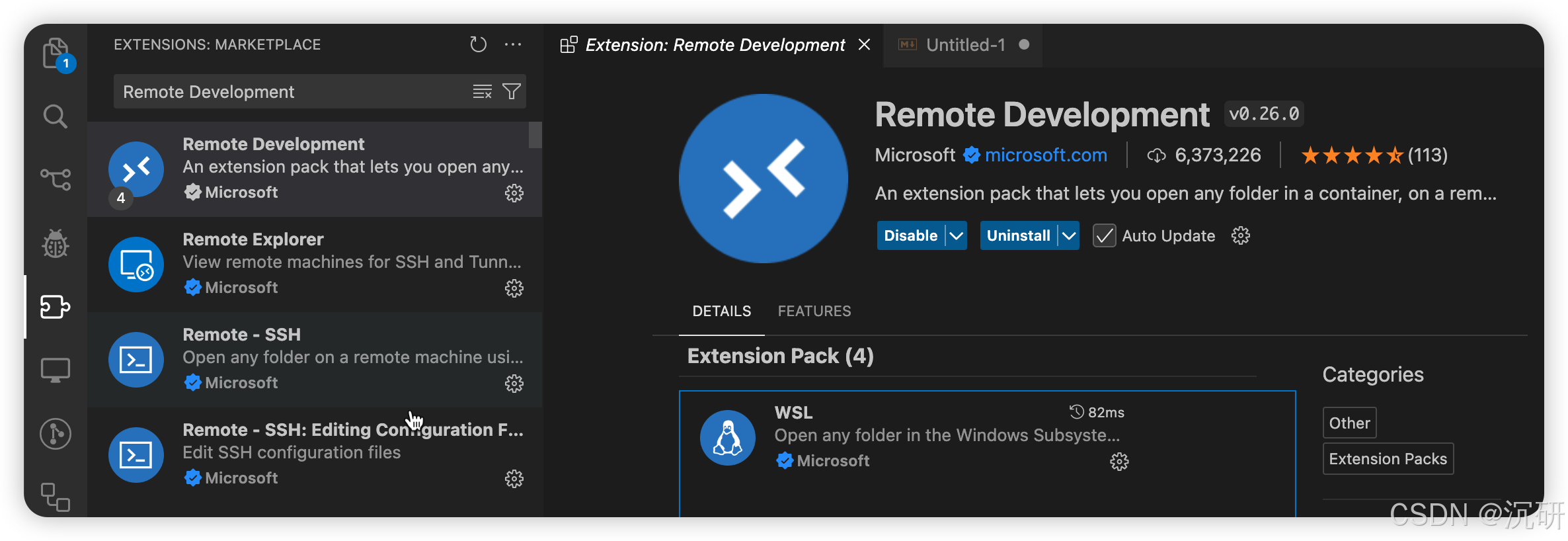This screenshot has height=541, width=1568.
Task: Clear extensions search results icon
Action: click(x=482, y=91)
